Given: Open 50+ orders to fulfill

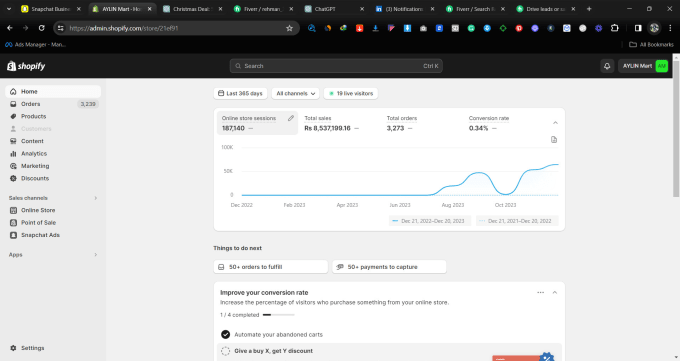Looking at the screenshot, I should coord(271,267).
